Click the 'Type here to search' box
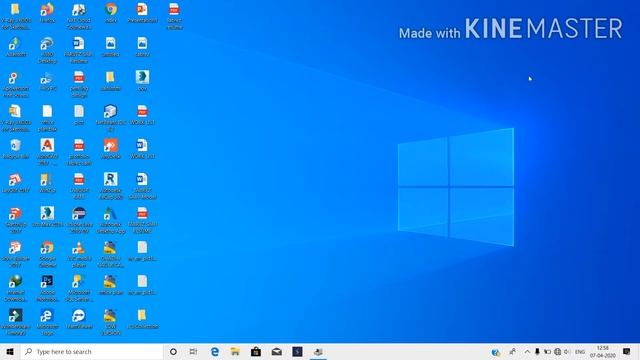The height and width of the screenshot is (360, 640). (92, 352)
